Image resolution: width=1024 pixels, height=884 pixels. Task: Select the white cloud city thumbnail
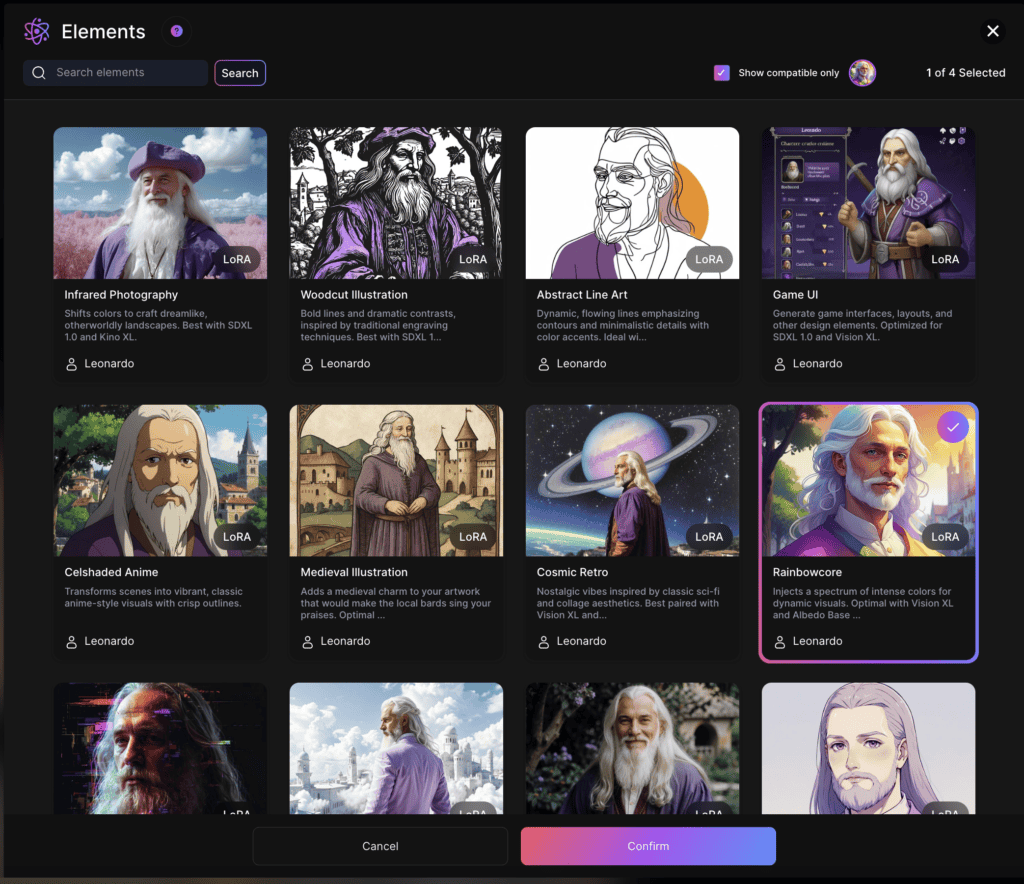(396, 748)
